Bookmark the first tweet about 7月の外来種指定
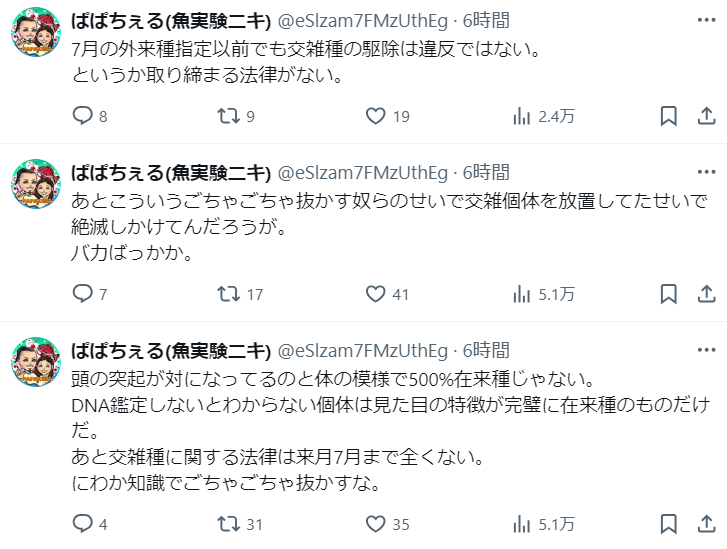Viewport: 727px width, 549px height. pos(668,116)
